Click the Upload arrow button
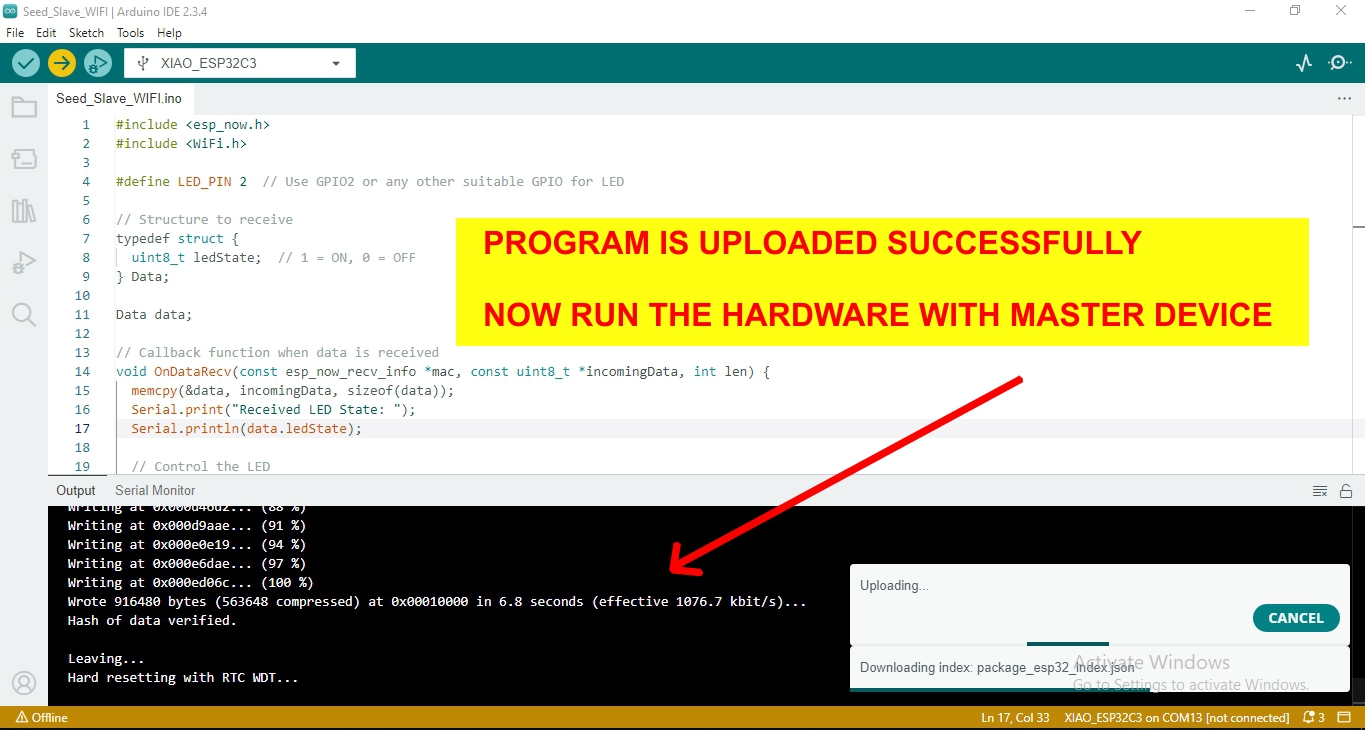The height and width of the screenshot is (730, 1365). point(62,63)
